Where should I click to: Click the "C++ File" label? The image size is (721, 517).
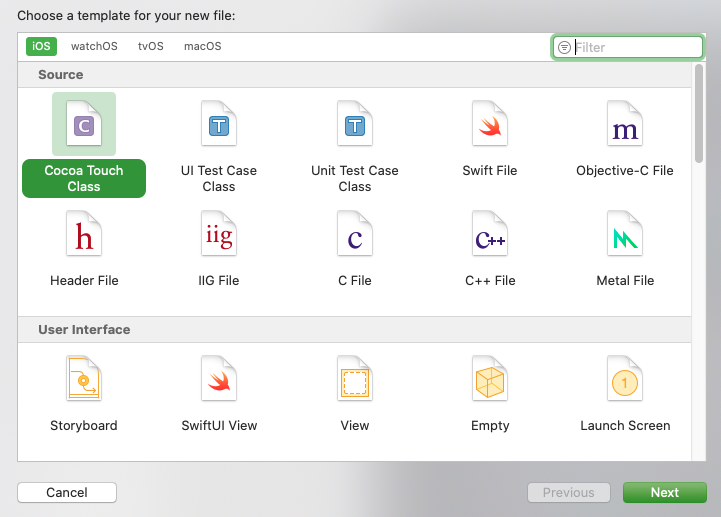pos(490,281)
